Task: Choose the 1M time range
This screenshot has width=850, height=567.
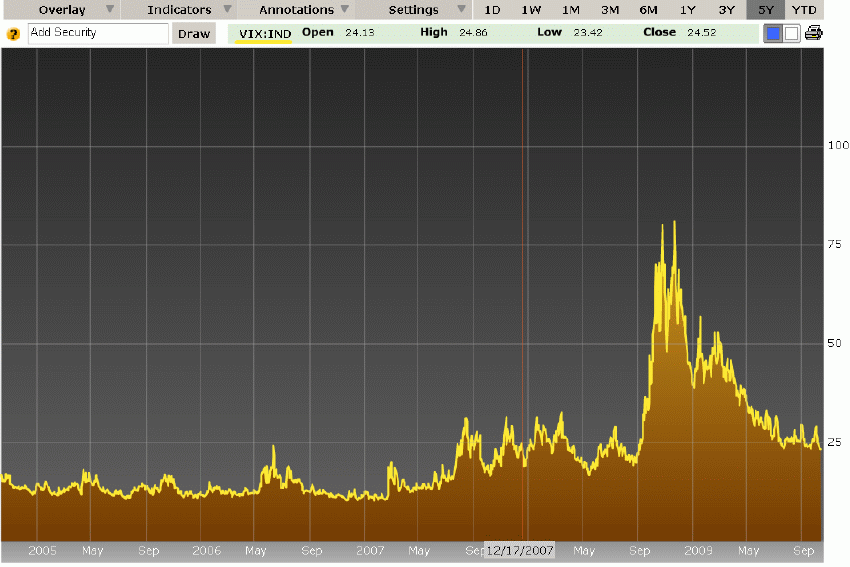Action: (570, 10)
